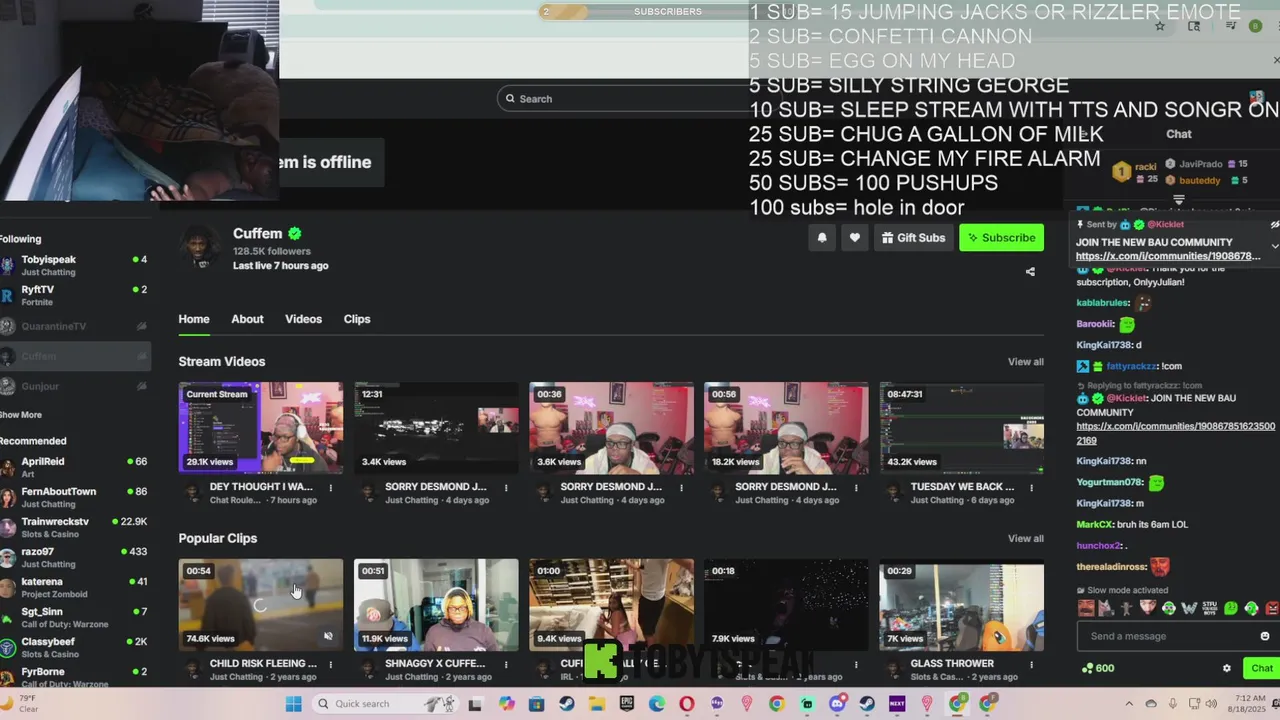Click the Gift Subs button
Screen dimensions: 1280x720
coord(913,238)
